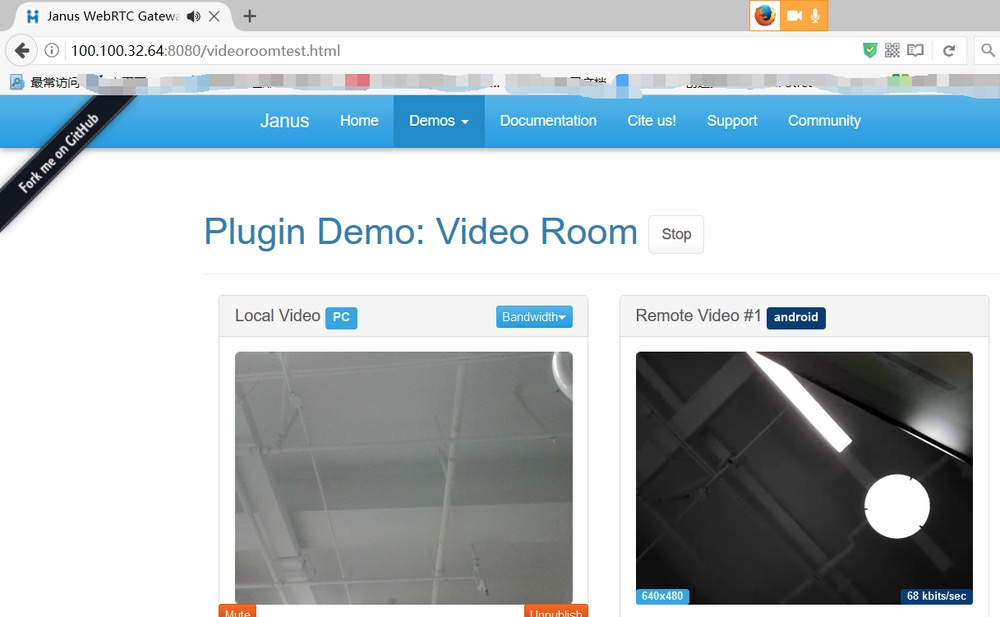Click the Unpublish button
This screenshot has width=1000, height=617.
tap(555, 611)
